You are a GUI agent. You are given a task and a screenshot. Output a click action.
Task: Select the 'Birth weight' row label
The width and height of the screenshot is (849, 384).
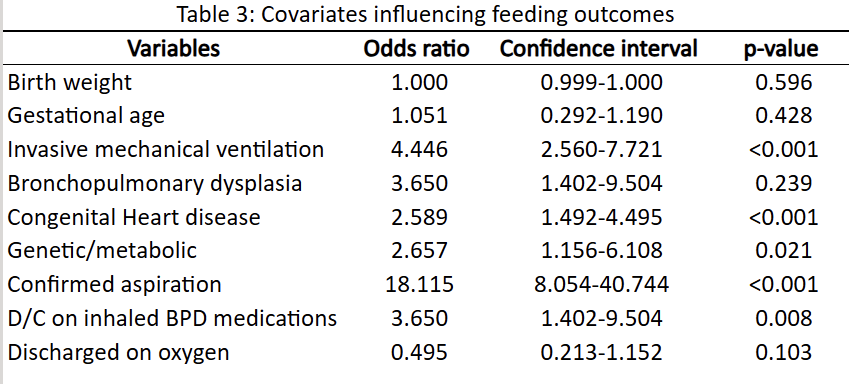[x=69, y=83]
